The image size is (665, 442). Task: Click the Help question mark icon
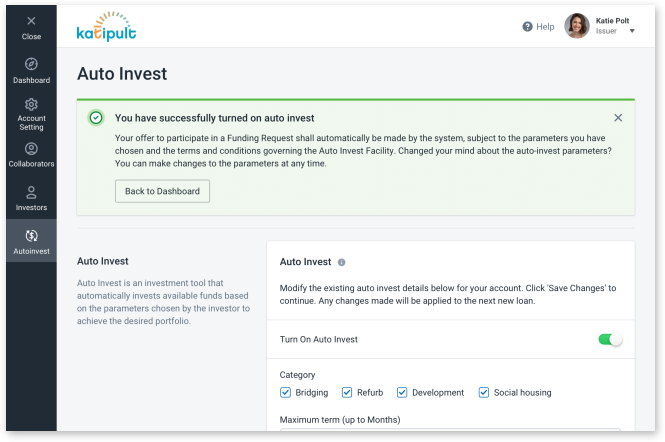click(x=527, y=27)
